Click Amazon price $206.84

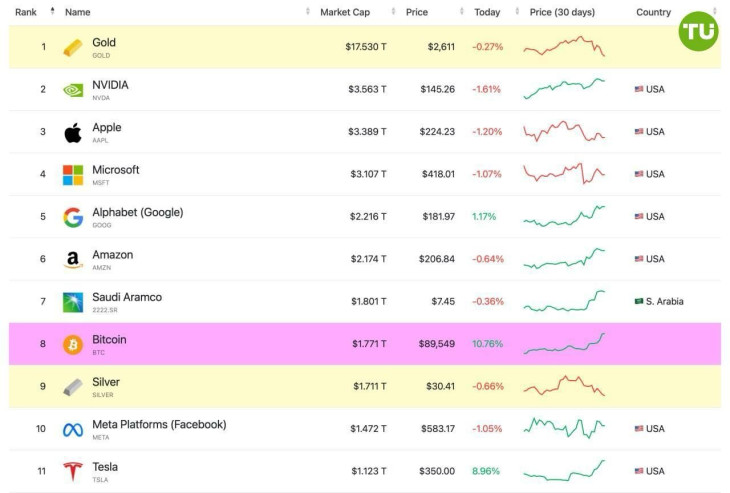pyautogui.click(x=437, y=259)
